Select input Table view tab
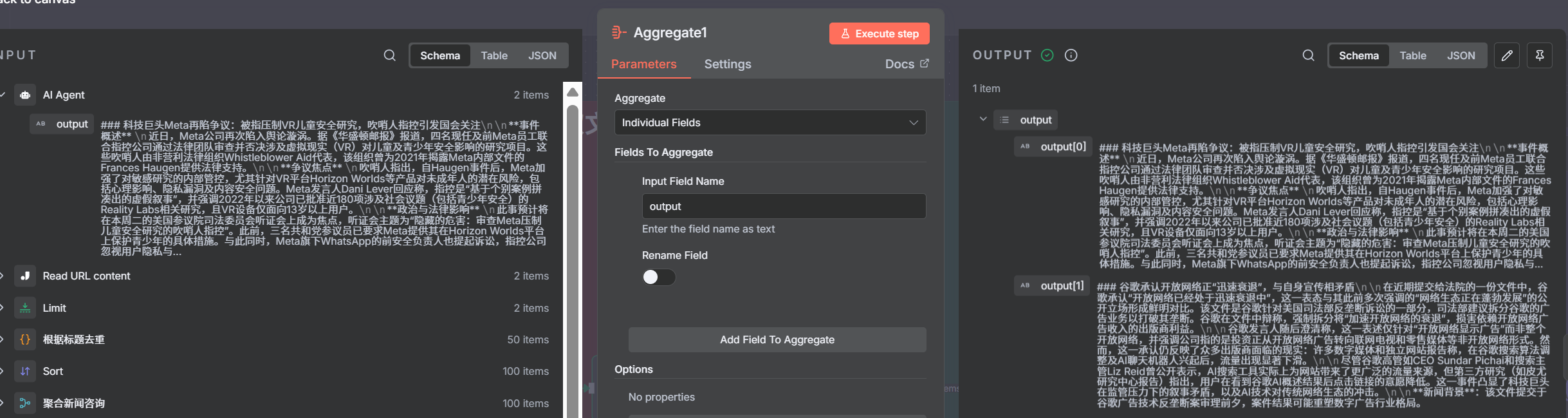The width and height of the screenshot is (1568, 418). point(494,55)
